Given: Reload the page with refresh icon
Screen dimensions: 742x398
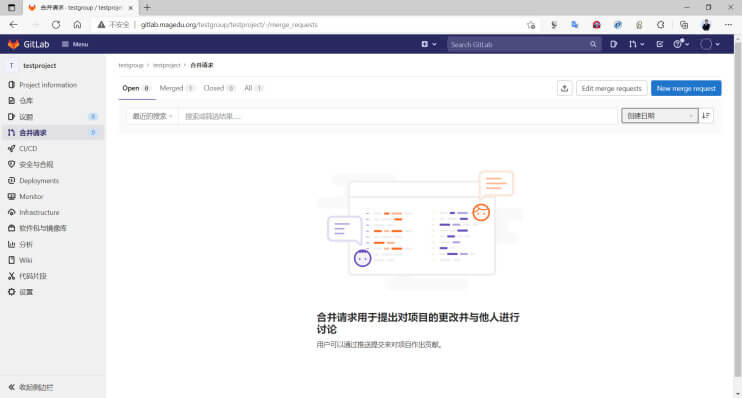Looking at the screenshot, I should (x=56, y=25).
